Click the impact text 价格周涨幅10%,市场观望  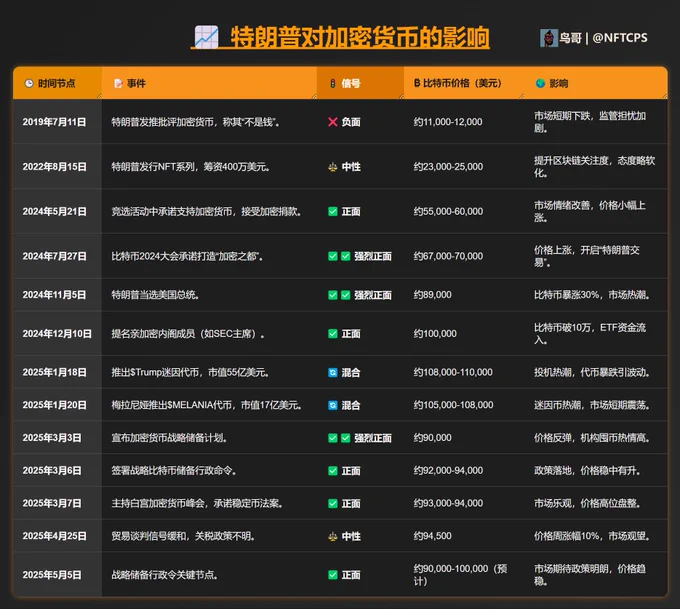pyautogui.click(x=592, y=536)
